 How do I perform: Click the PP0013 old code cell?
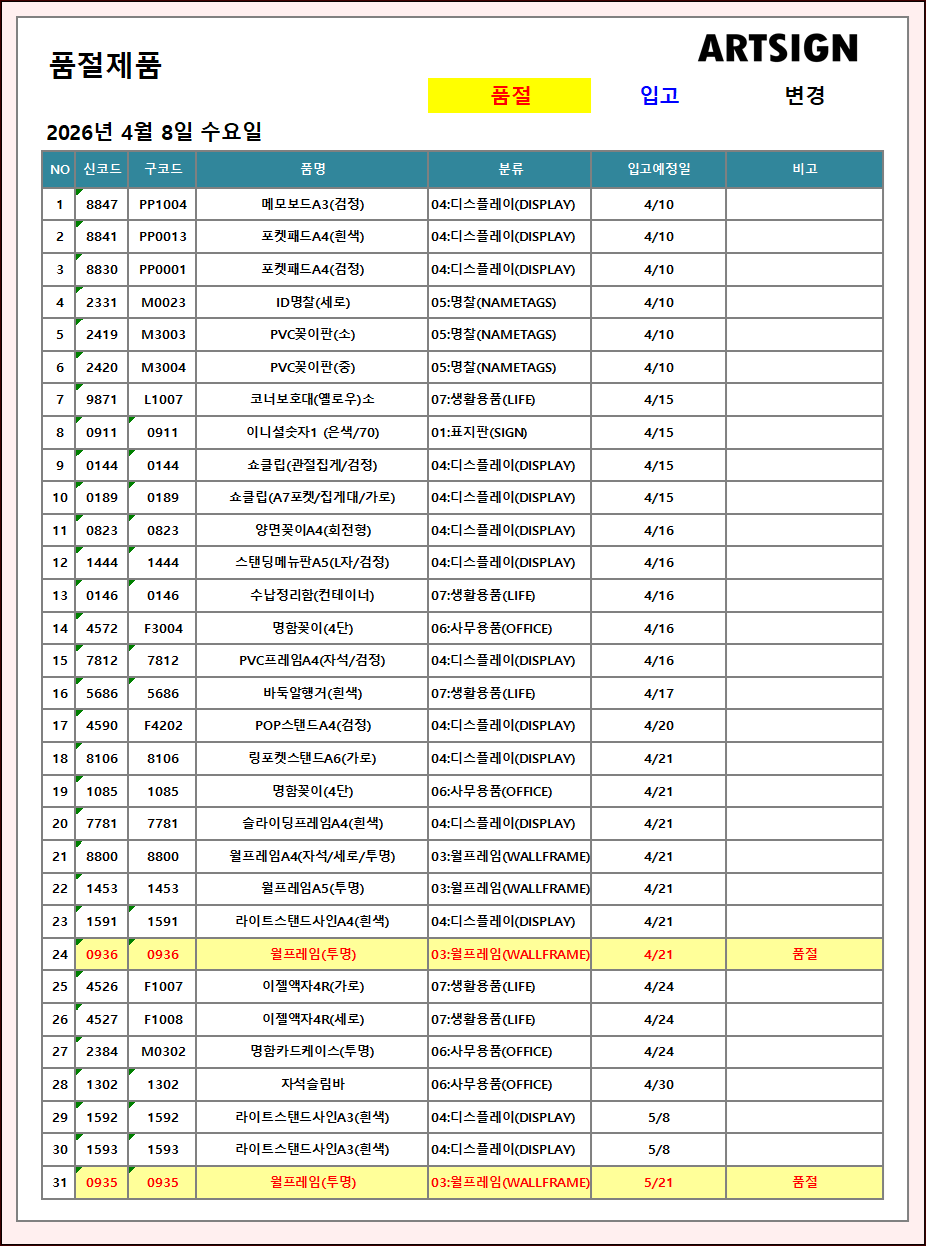click(x=163, y=237)
